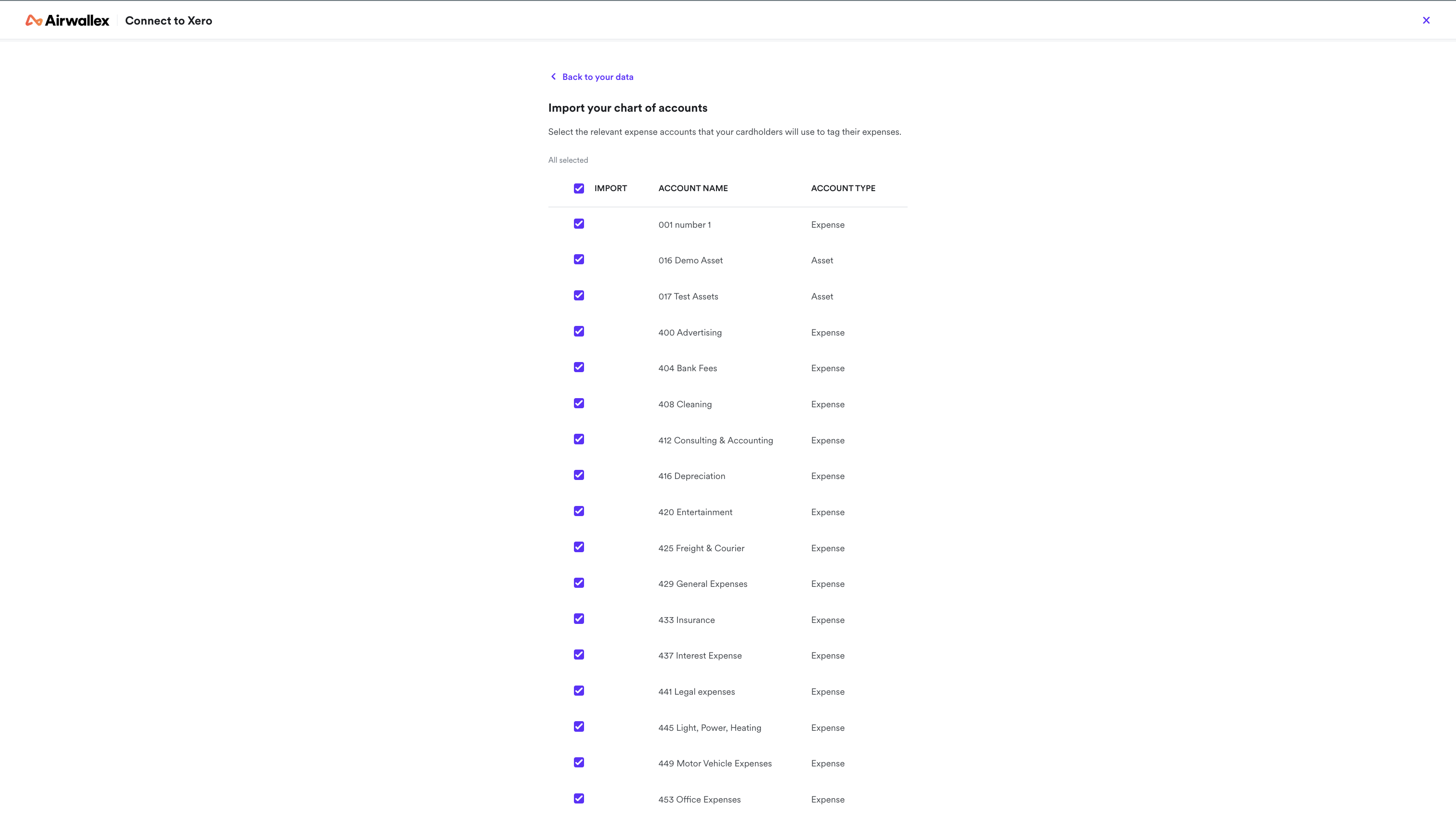Image resolution: width=1456 pixels, height=829 pixels.
Task: Uncheck the 429 General Expenses account
Action: click(x=579, y=583)
